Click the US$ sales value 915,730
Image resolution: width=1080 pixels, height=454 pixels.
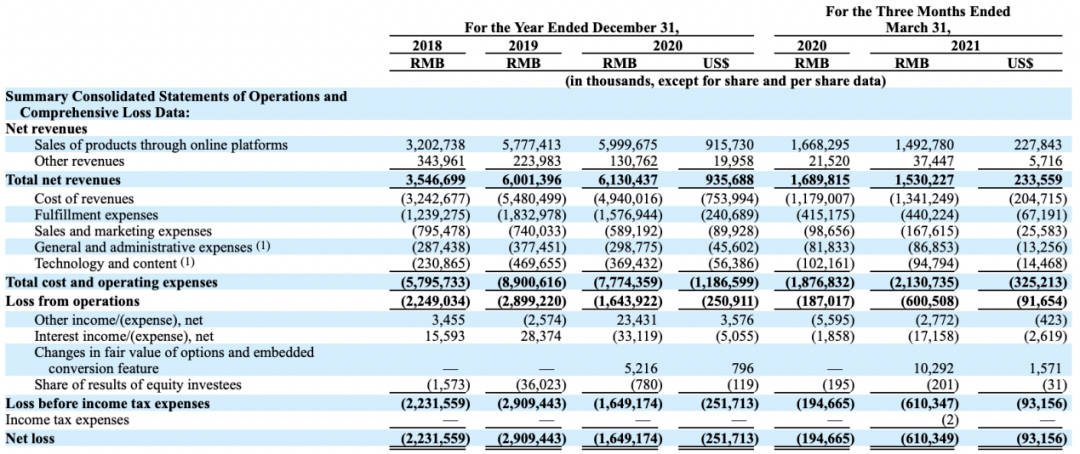click(731, 145)
